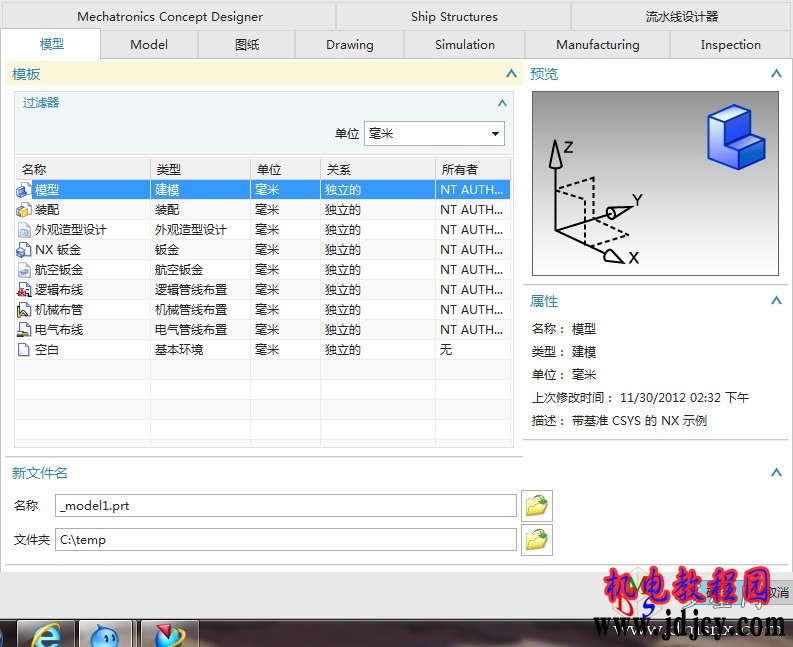Screen dimensions: 793x647
Task: Collapse the 属性 properties section
Action: coord(776,301)
